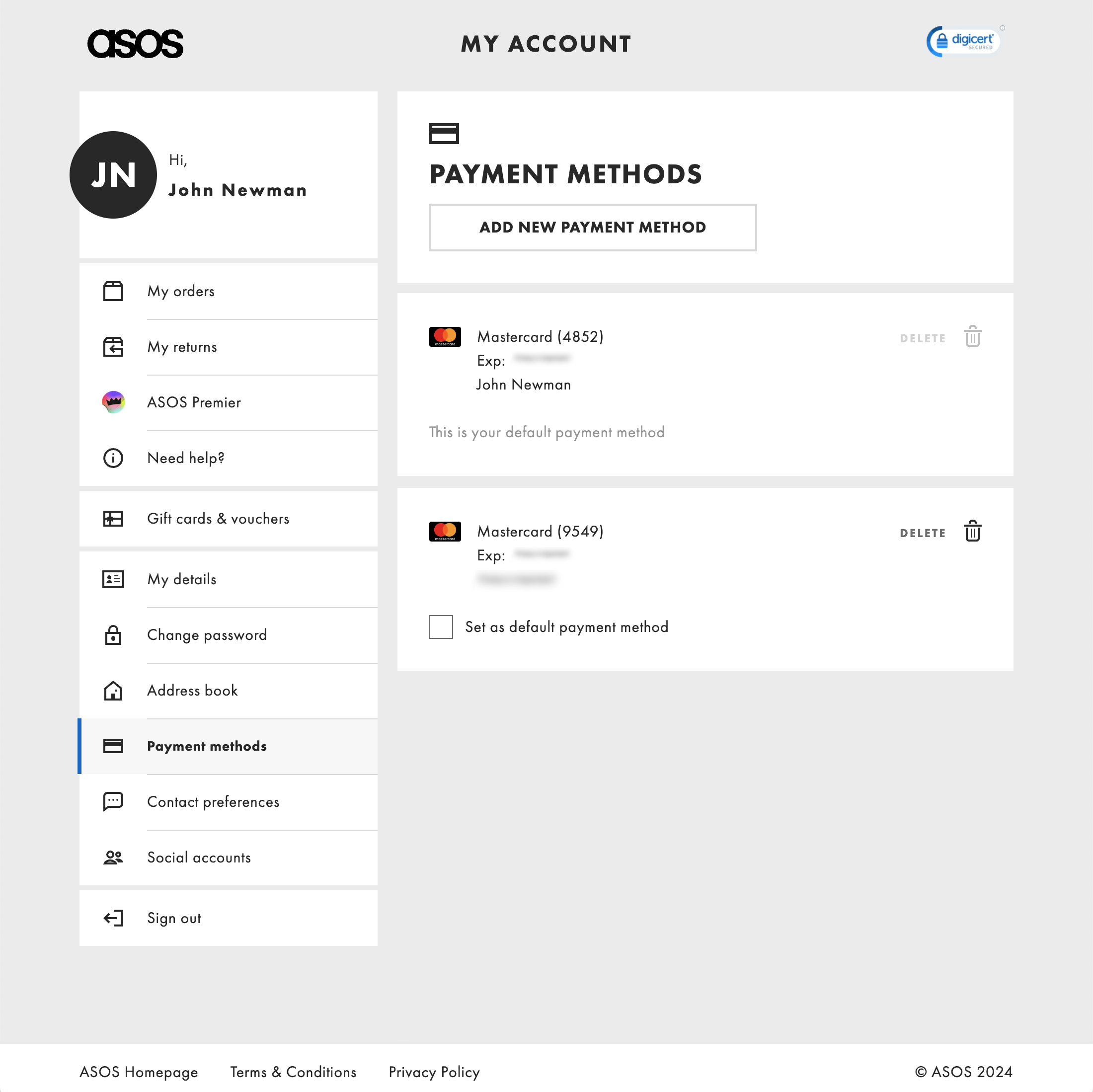Select the My details sidebar entry
1093x1092 pixels.
[x=181, y=579]
